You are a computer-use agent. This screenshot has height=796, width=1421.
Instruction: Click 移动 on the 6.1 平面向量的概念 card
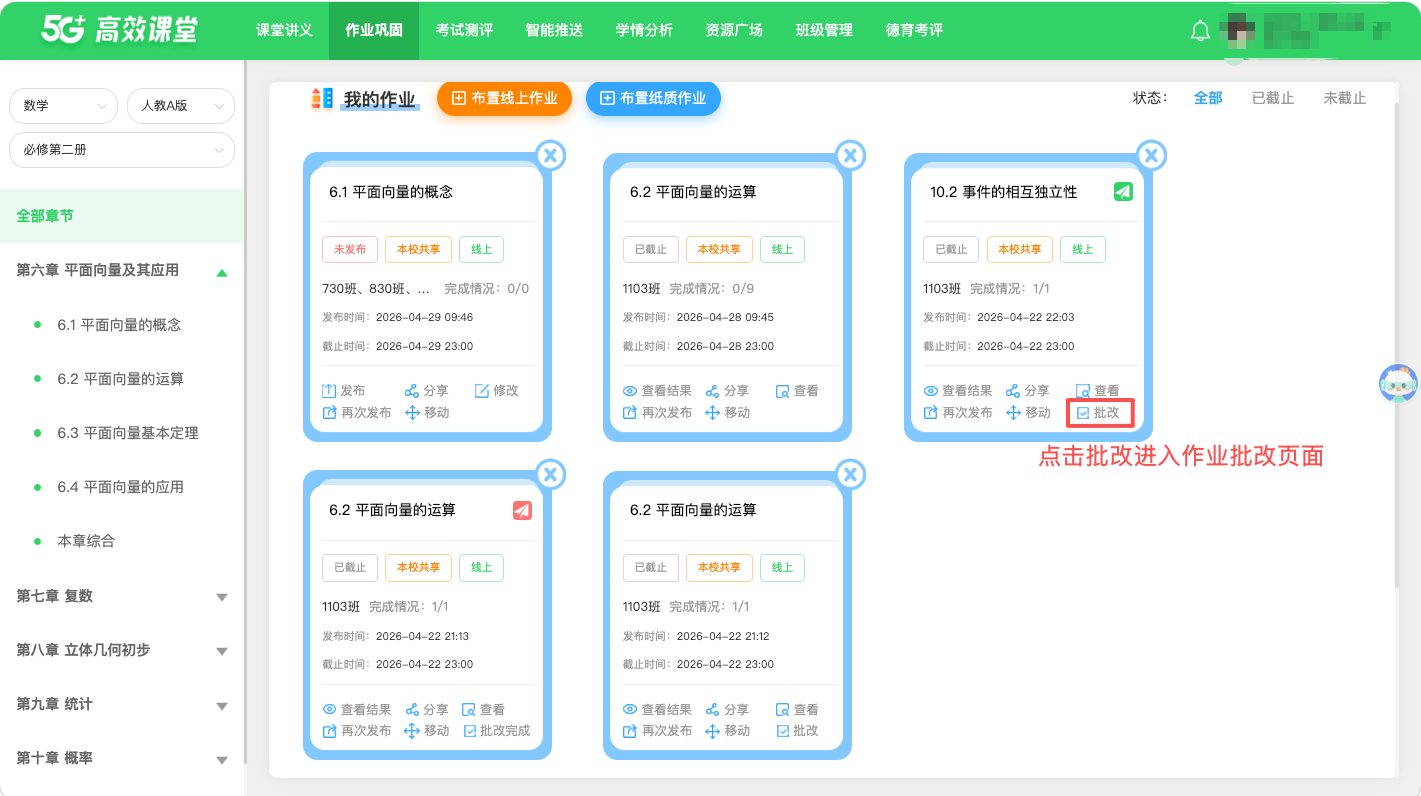pyautogui.click(x=427, y=413)
